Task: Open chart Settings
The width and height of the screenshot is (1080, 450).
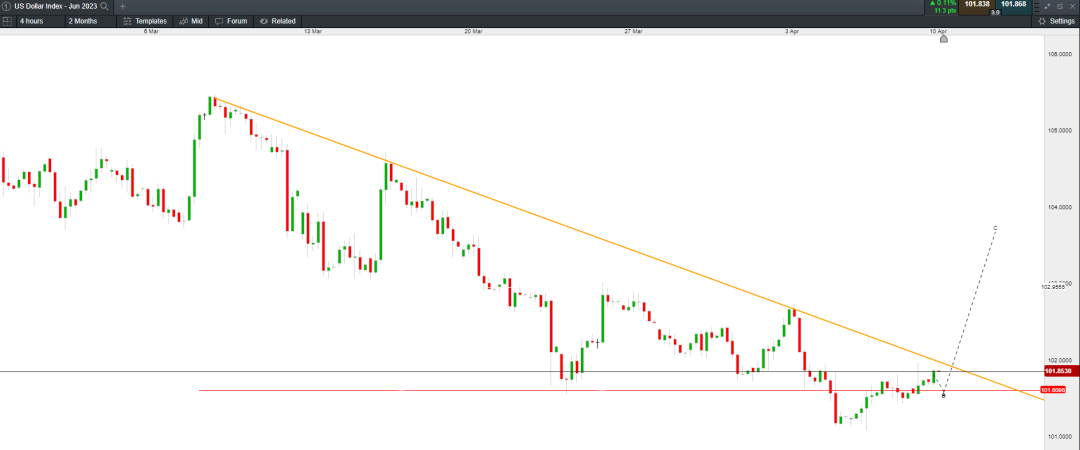Action: point(1056,21)
